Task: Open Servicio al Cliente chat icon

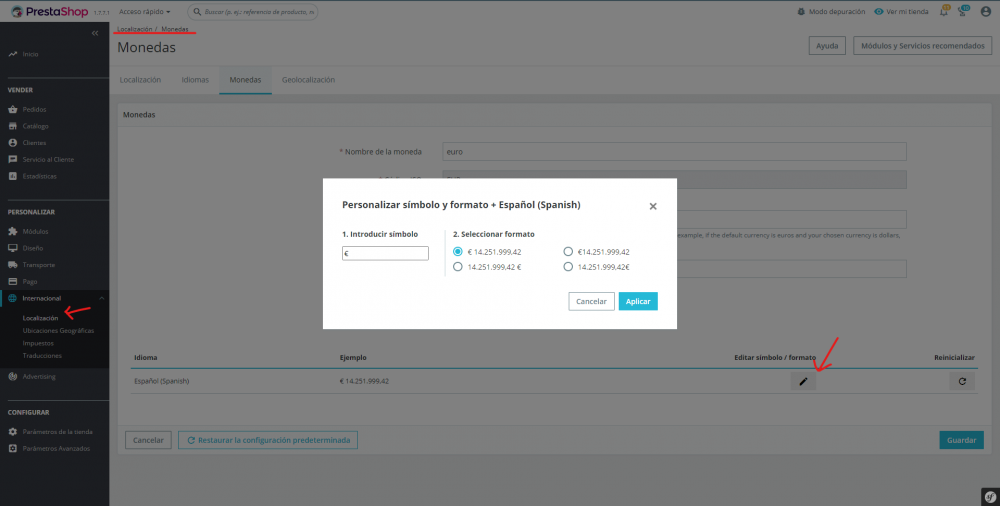Action: click(13, 159)
